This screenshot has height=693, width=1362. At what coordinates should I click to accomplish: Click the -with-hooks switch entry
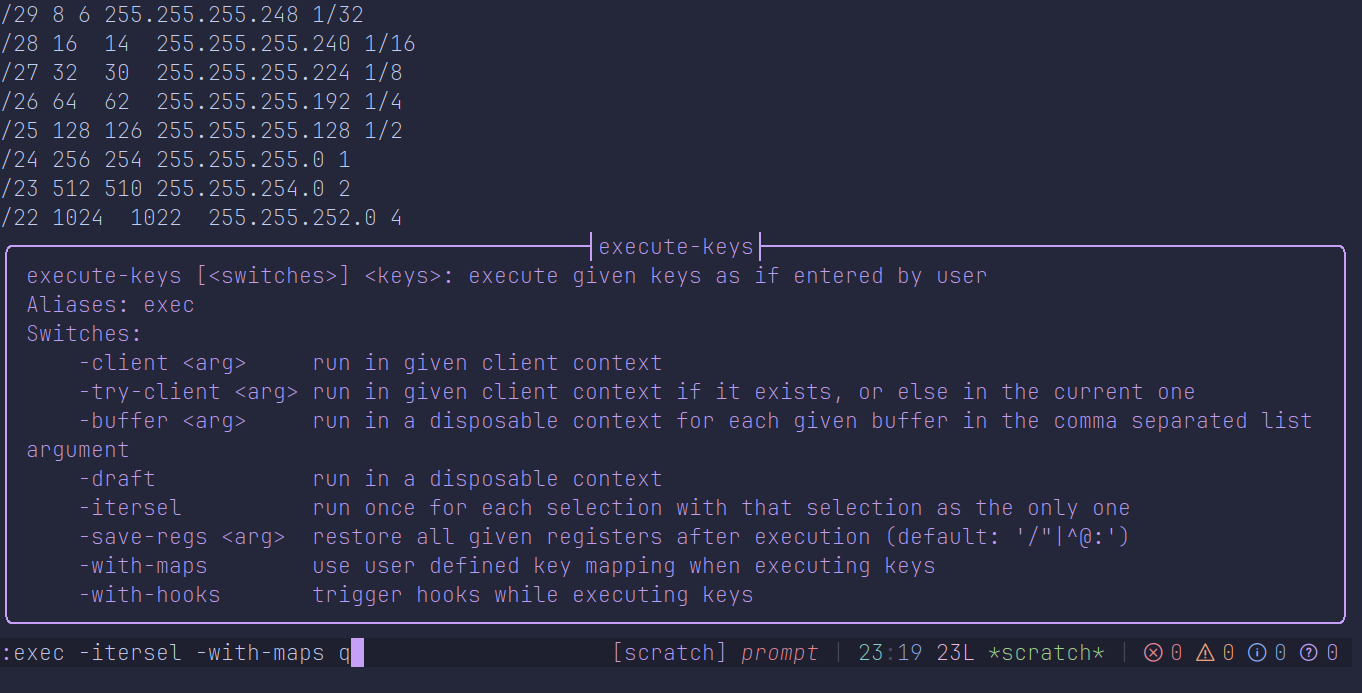tap(149, 595)
